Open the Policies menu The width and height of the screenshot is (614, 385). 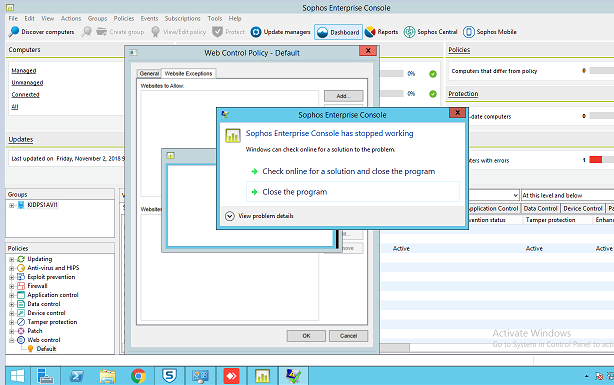(x=124, y=18)
